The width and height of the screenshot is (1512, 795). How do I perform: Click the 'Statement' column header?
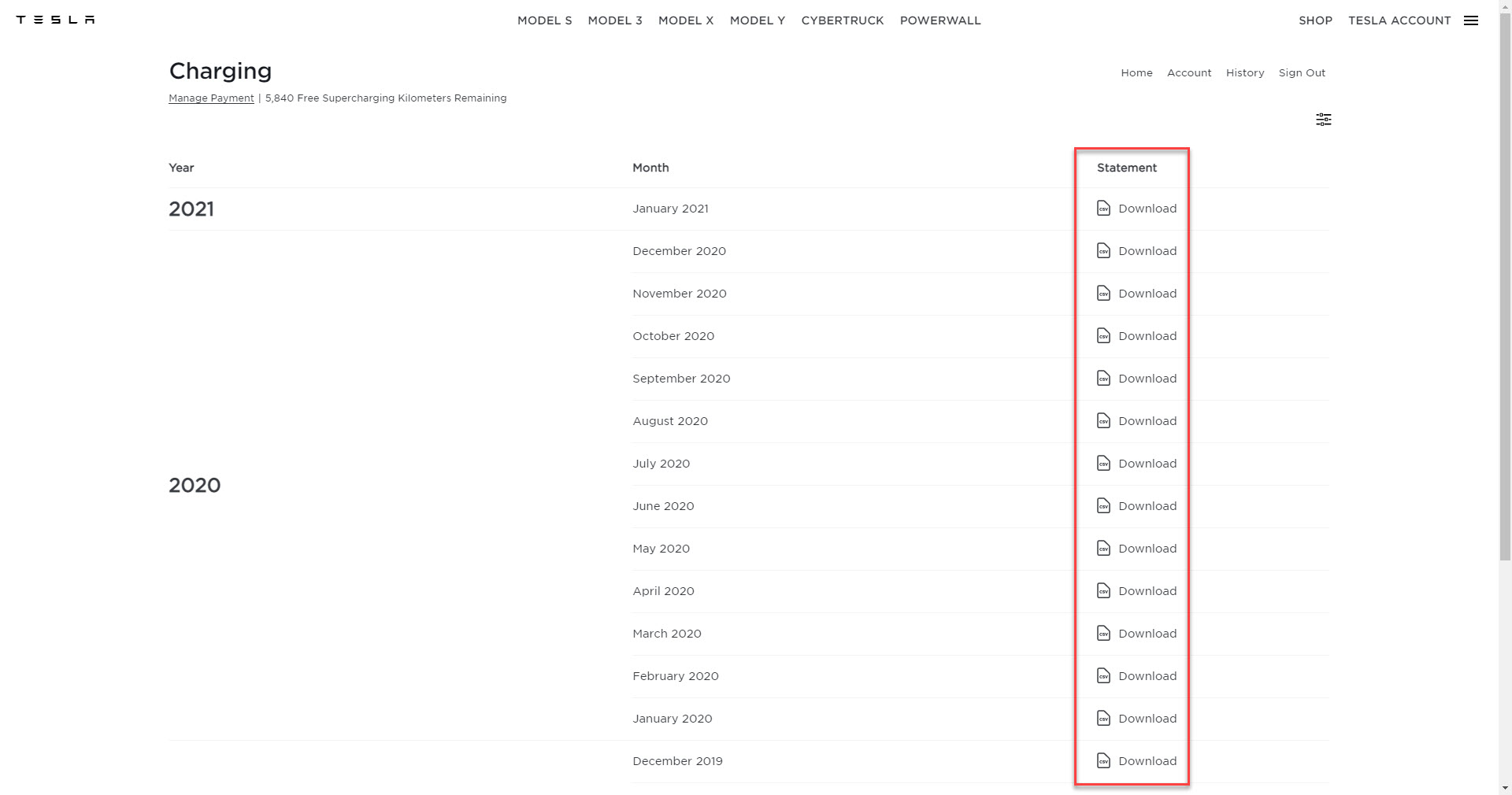coord(1127,168)
